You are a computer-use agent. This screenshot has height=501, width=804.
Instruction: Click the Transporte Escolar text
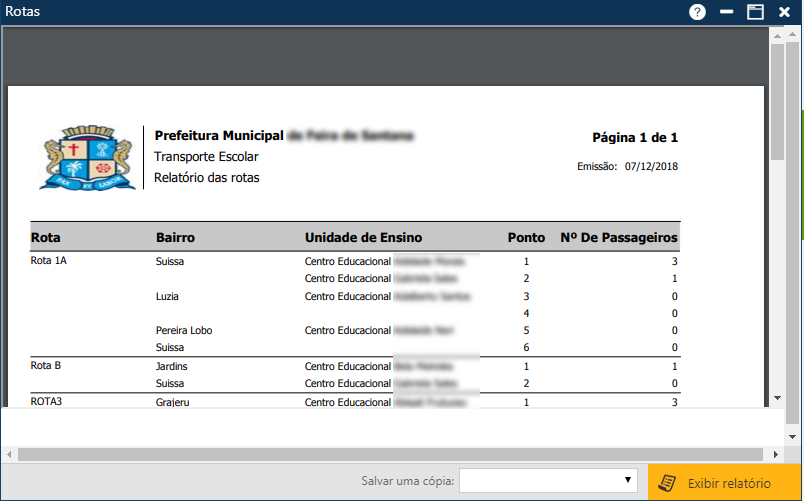[x=206, y=156]
